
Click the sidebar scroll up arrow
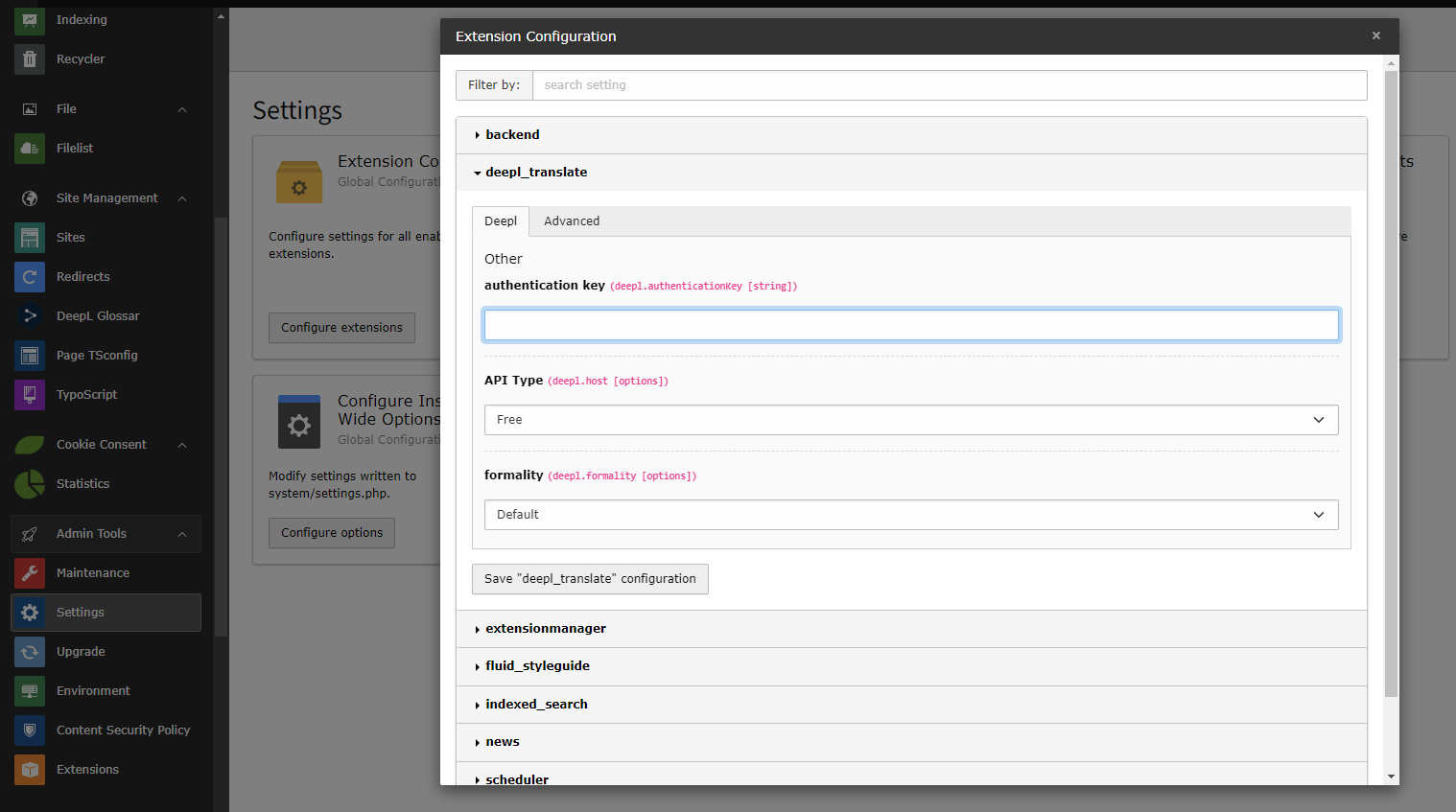(x=221, y=15)
